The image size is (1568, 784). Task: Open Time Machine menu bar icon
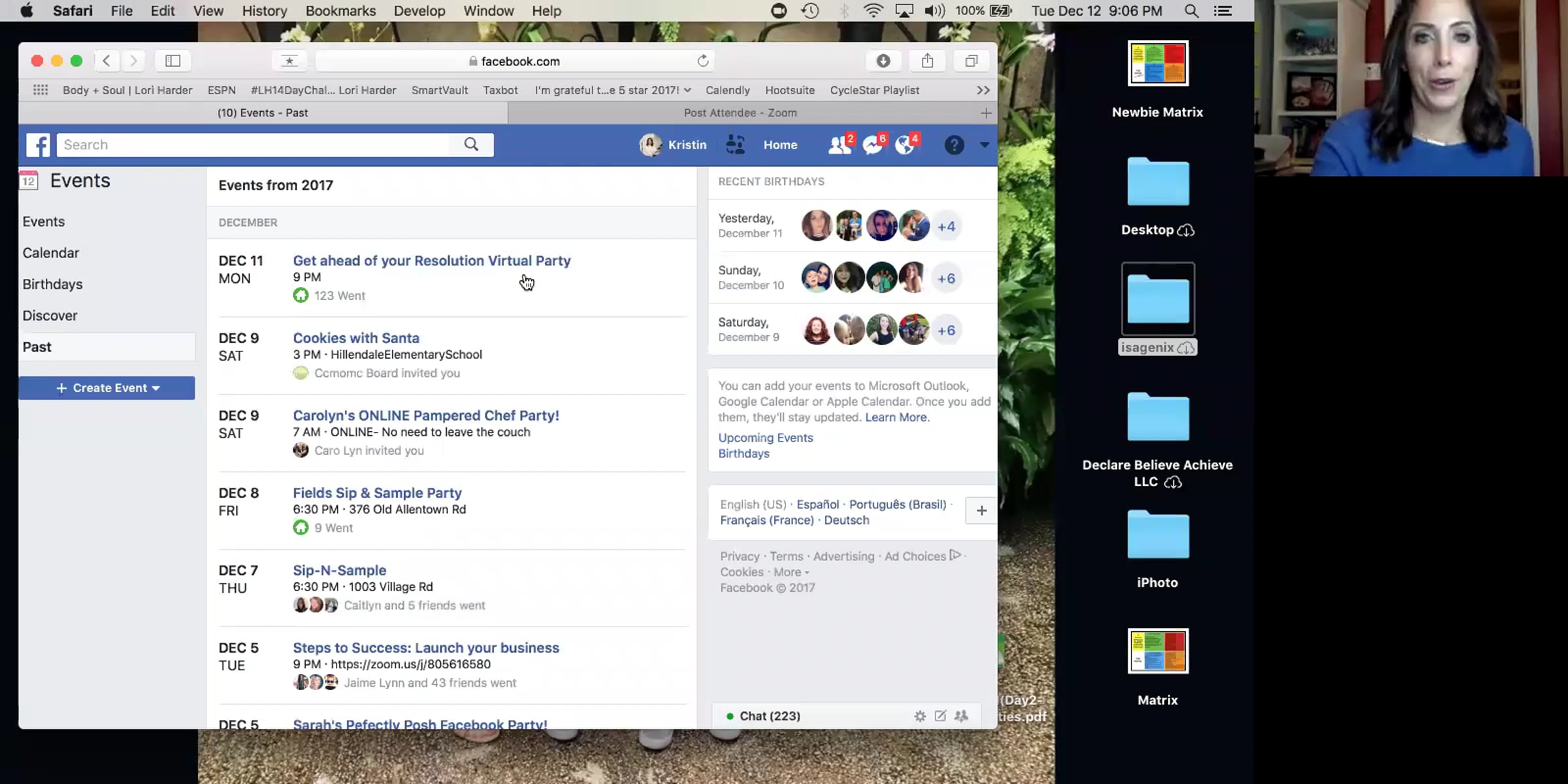click(x=810, y=11)
